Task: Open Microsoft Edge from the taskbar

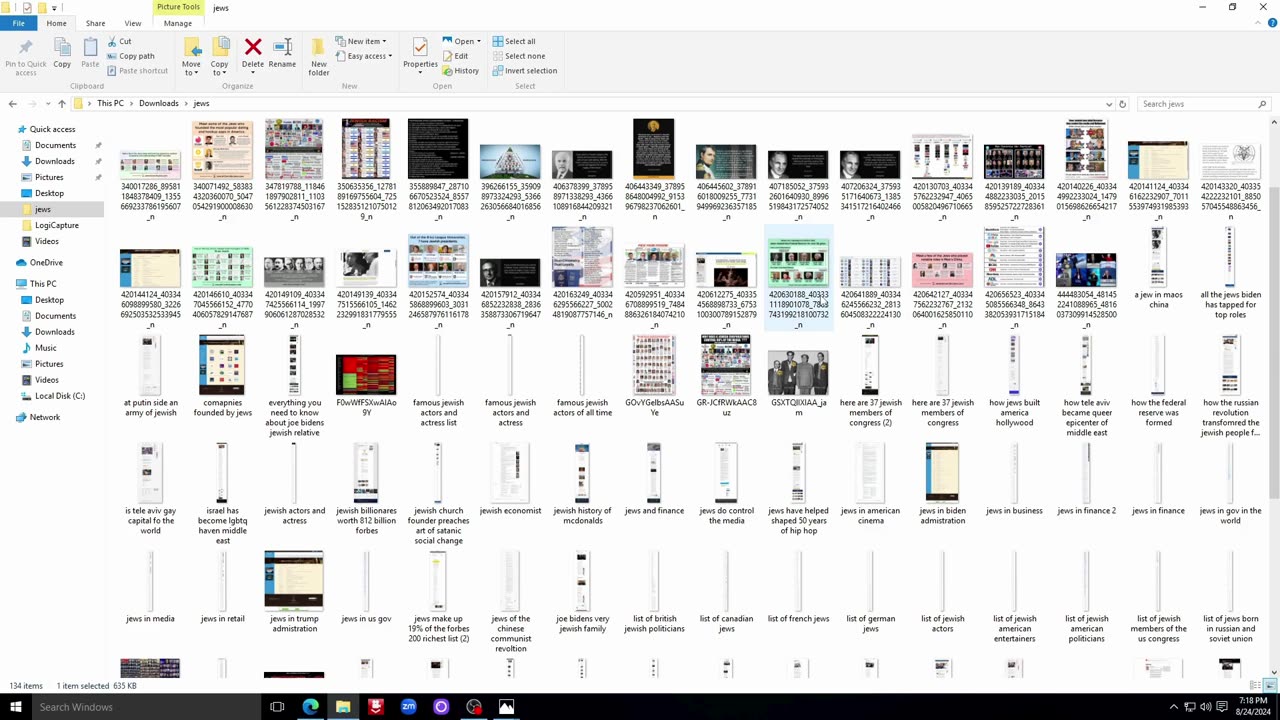Action: [x=310, y=707]
